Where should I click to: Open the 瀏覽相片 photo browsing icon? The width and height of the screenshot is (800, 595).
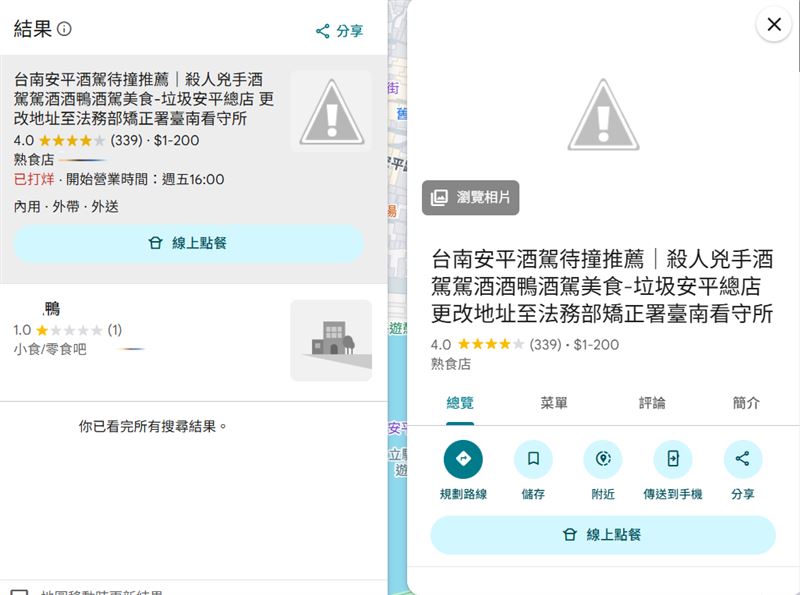(471, 197)
